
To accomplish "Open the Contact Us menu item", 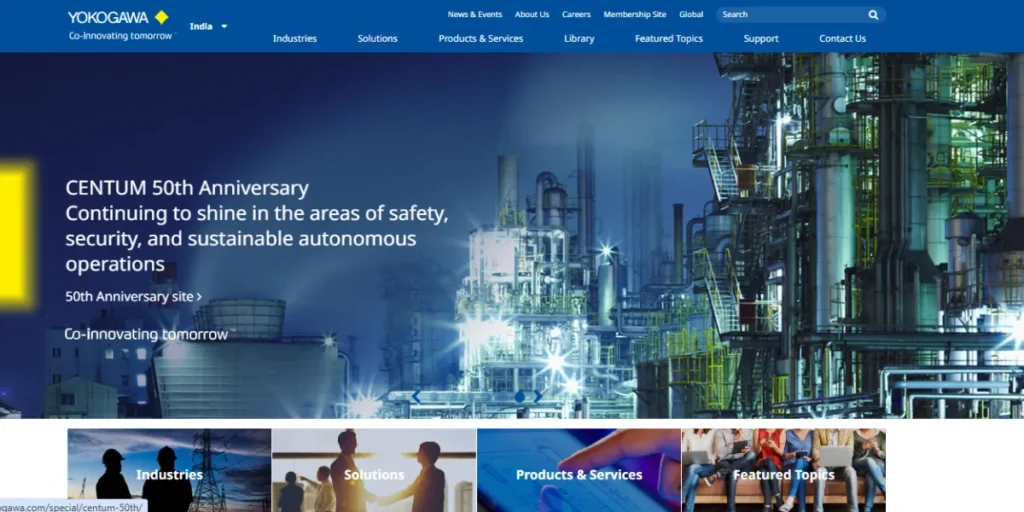I will click(842, 39).
